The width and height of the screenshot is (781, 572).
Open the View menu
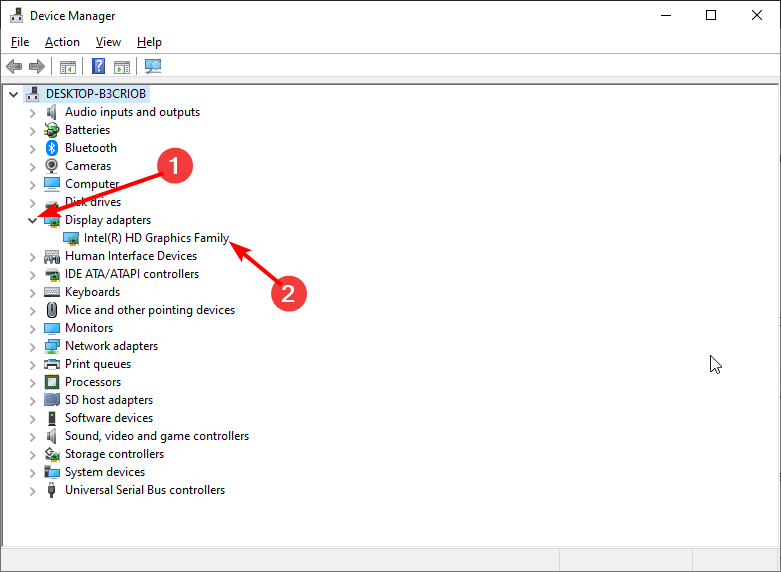(x=108, y=42)
